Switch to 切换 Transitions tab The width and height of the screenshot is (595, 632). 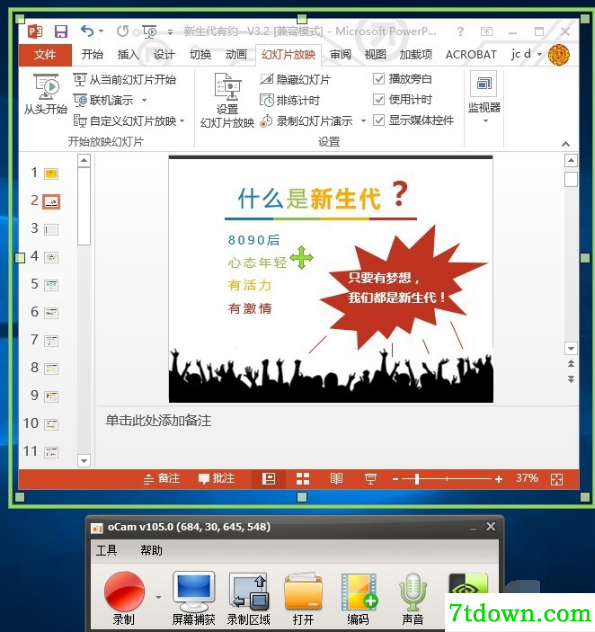click(x=200, y=54)
